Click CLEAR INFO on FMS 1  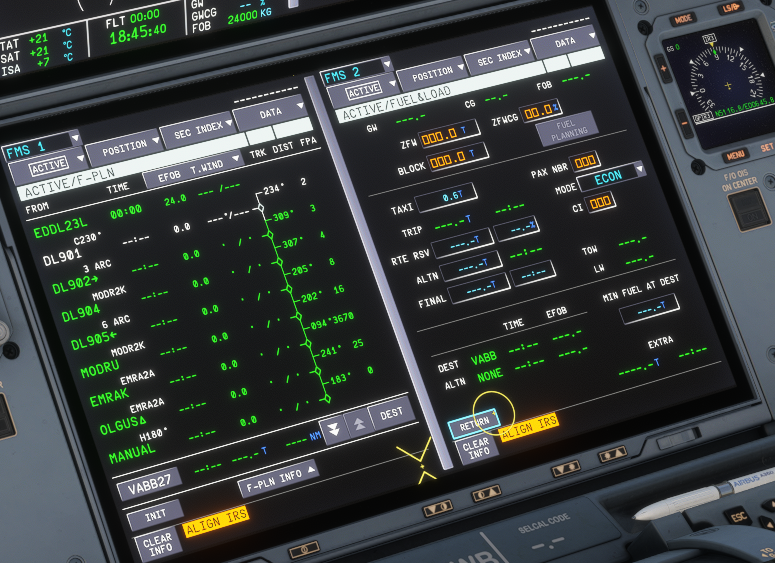click(x=158, y=544)
